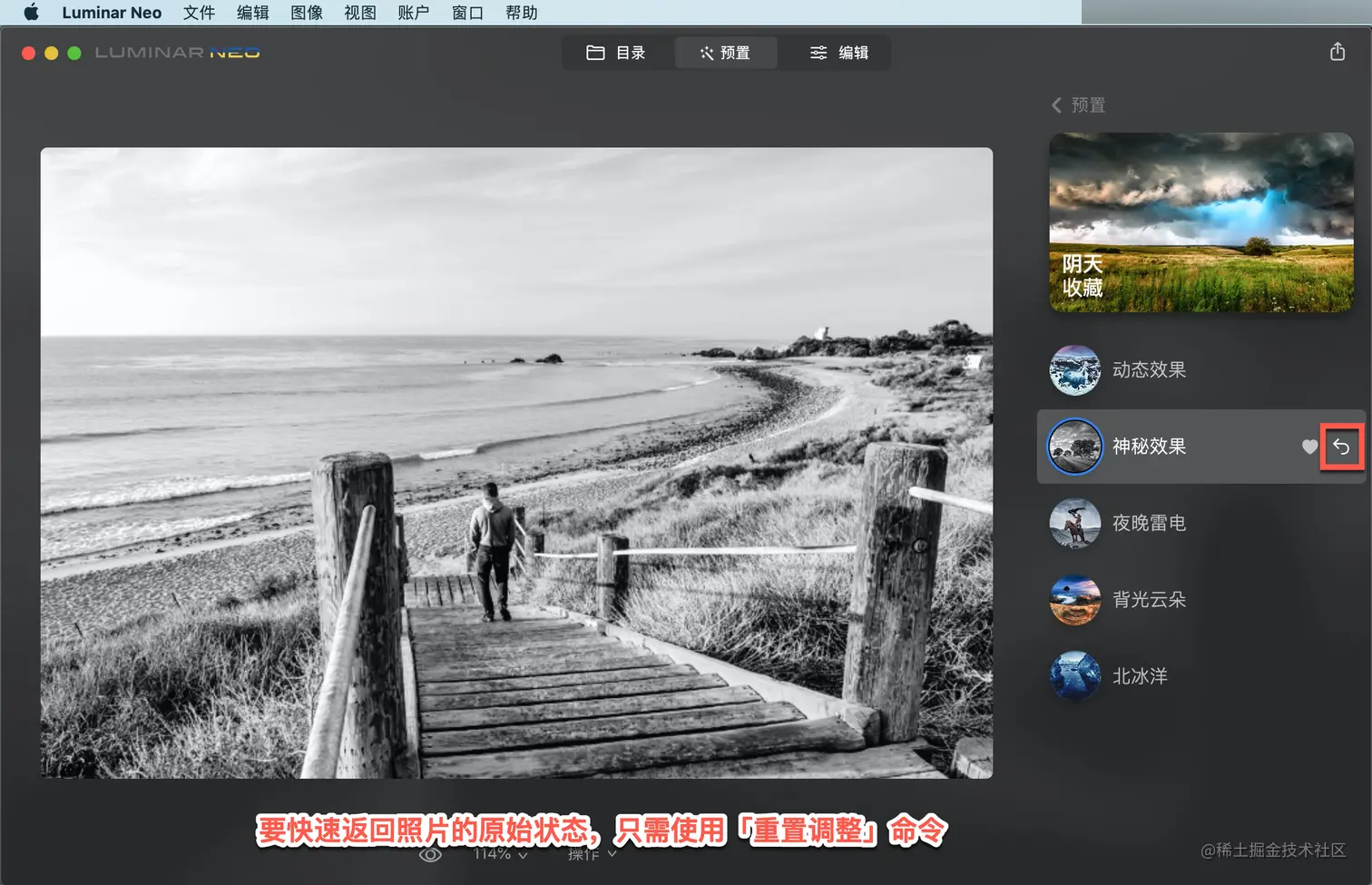1372x885 pixels.
Task: Select the 预置 presets tab
Action: point(725,53)
